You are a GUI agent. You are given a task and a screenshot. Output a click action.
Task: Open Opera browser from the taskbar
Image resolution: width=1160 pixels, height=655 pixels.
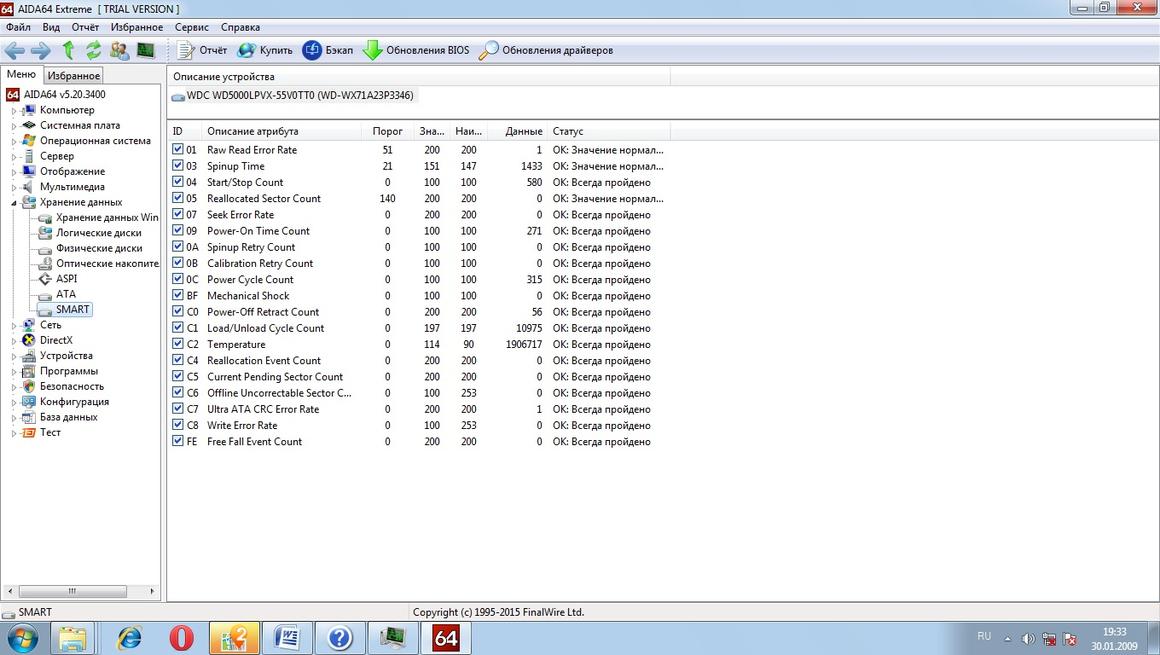pos(181,638)
